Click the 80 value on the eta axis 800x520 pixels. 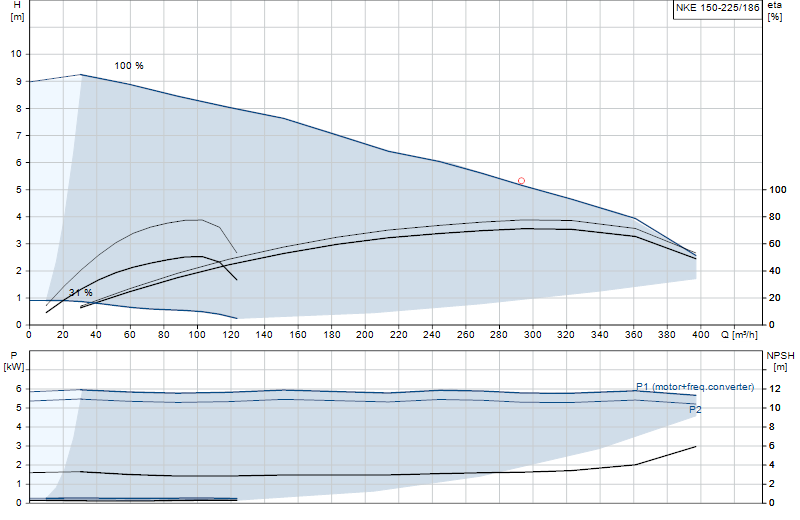pyautogui.click(x=774, y=217)
